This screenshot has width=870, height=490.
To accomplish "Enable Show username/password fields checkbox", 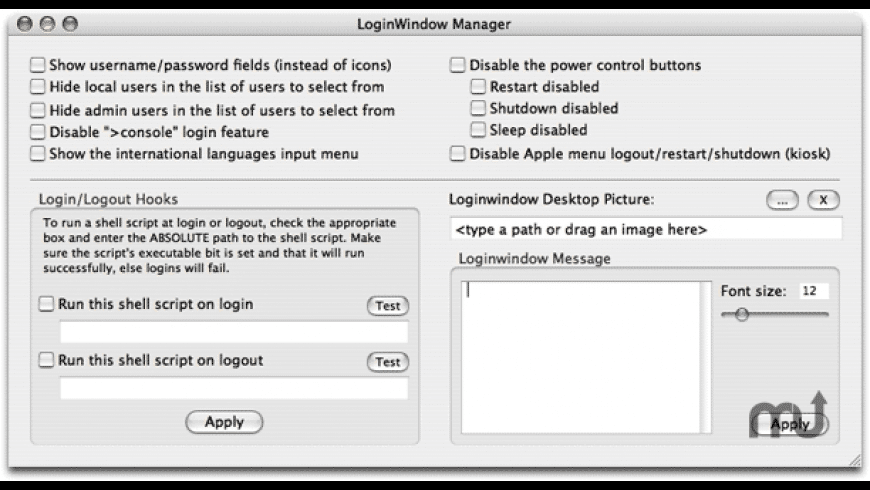I will click(x=37, y=65).
